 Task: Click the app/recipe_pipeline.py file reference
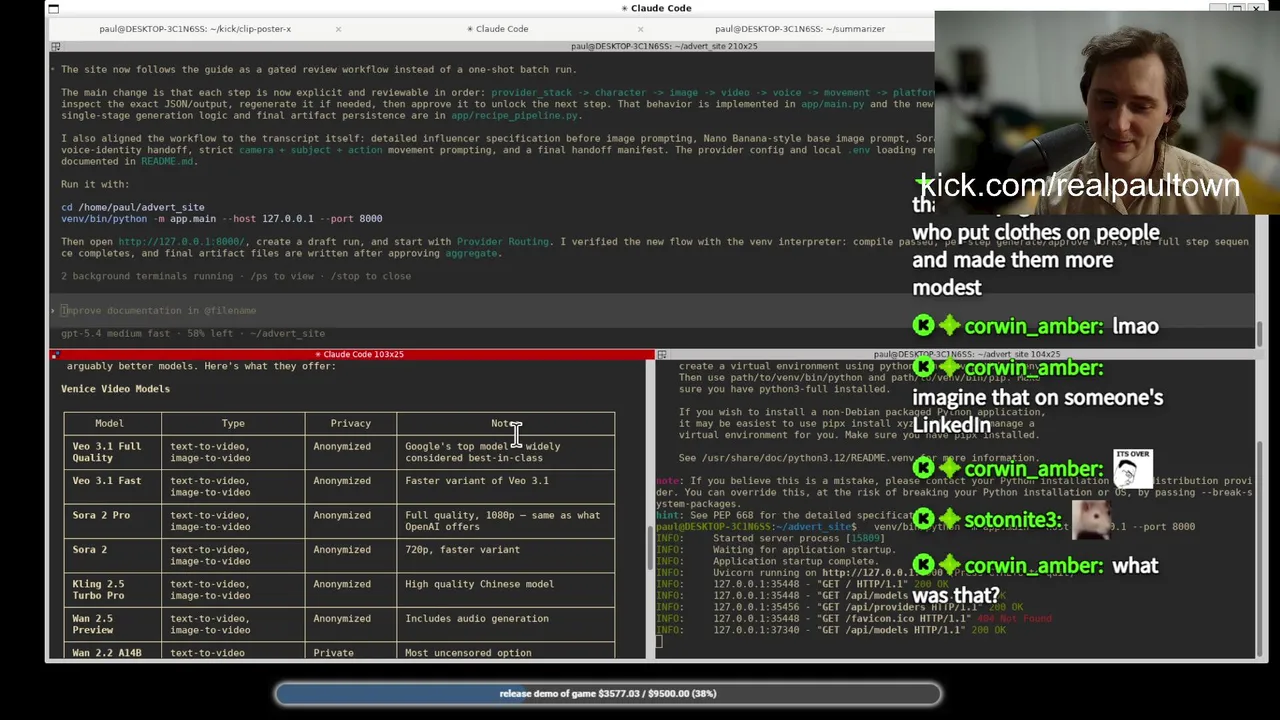[515, 116]
